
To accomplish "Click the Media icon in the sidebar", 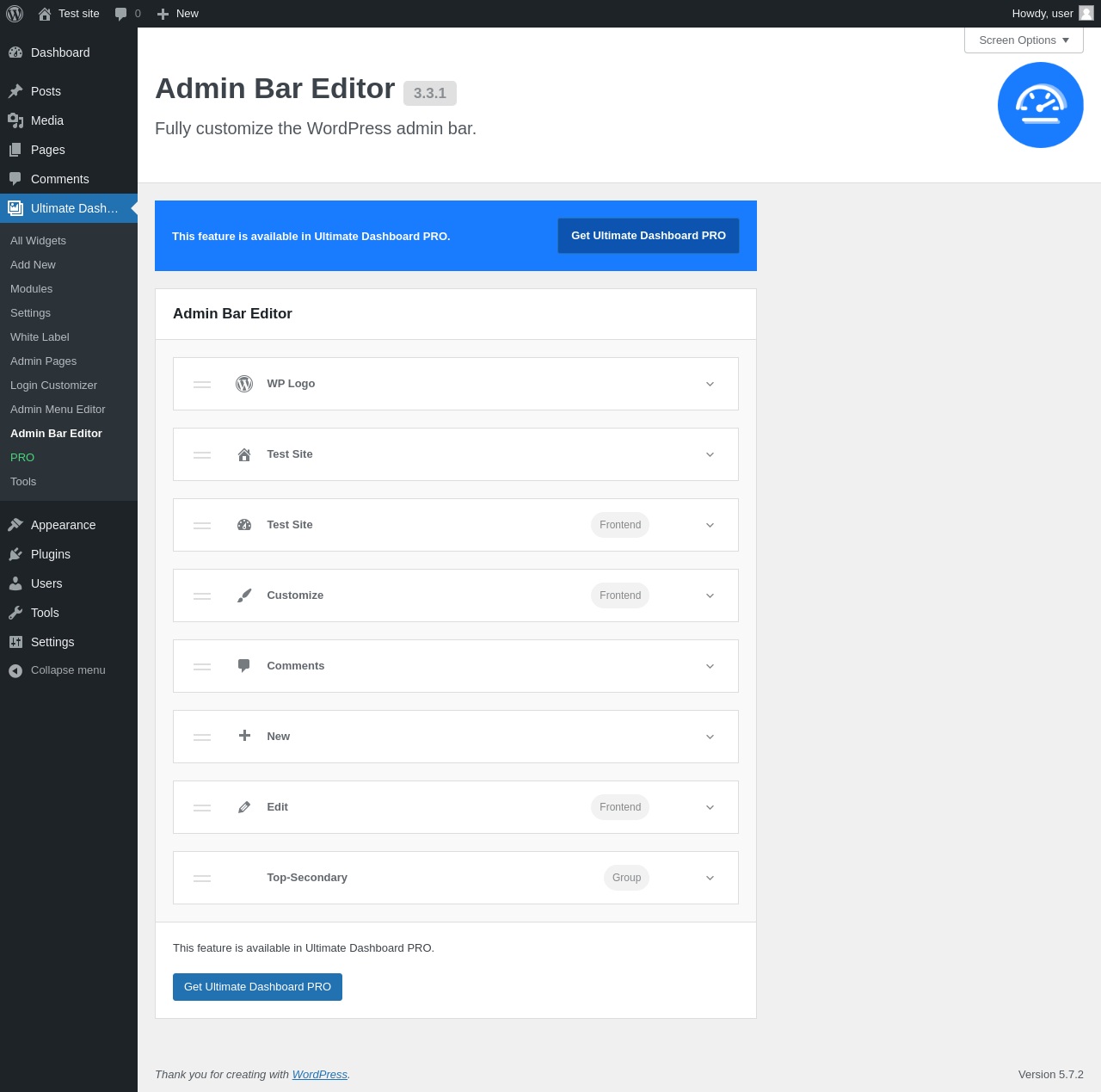I will pos(15,120).
